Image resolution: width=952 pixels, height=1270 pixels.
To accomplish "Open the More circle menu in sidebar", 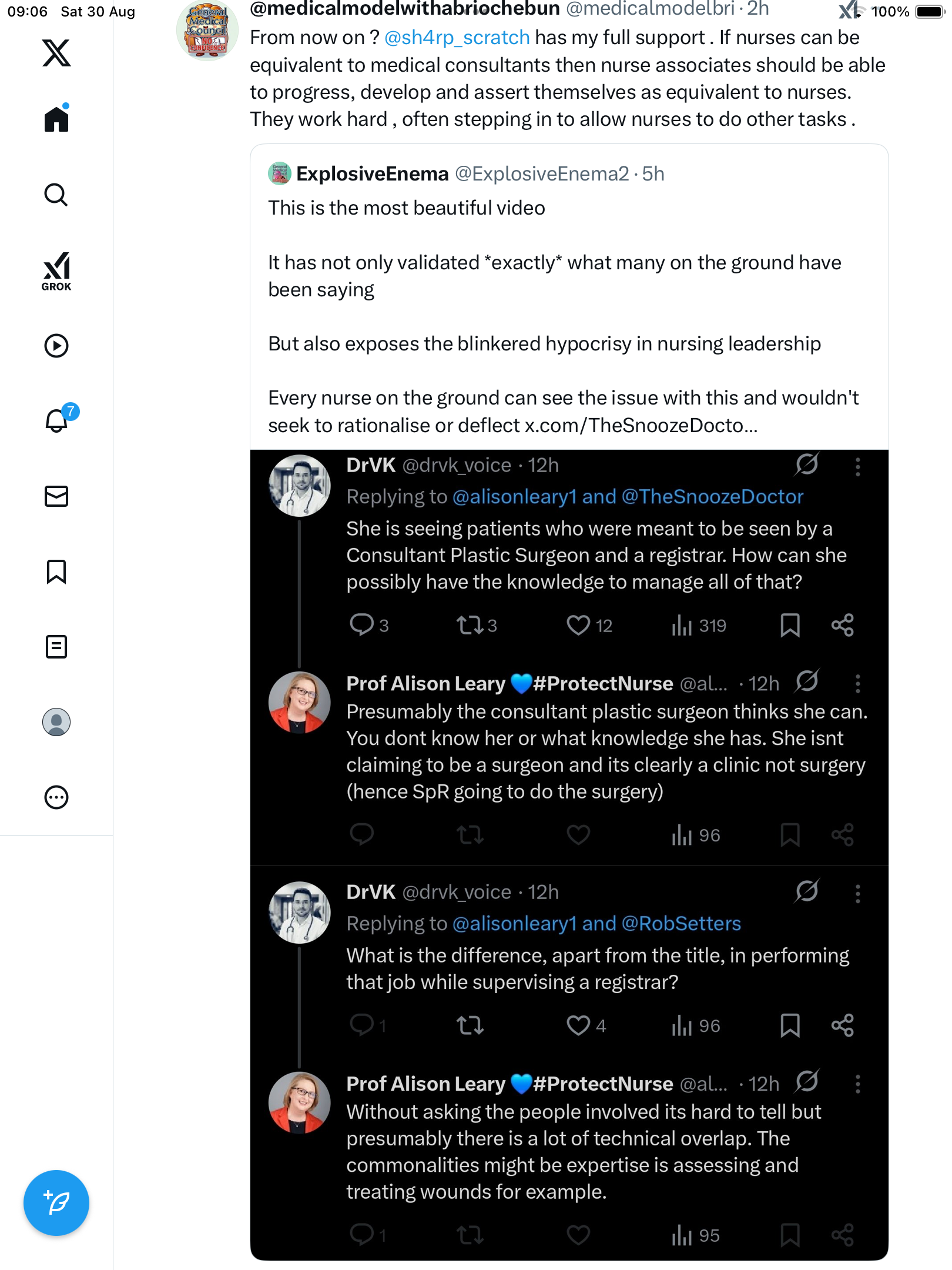I will click(x=56, y=797).
